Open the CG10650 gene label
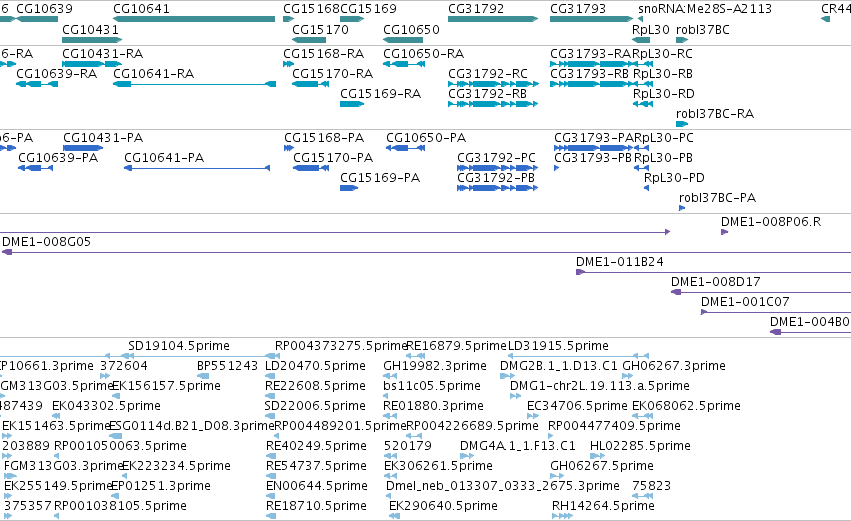This screenshot has height=521, width=851. (x=411, y=29)
